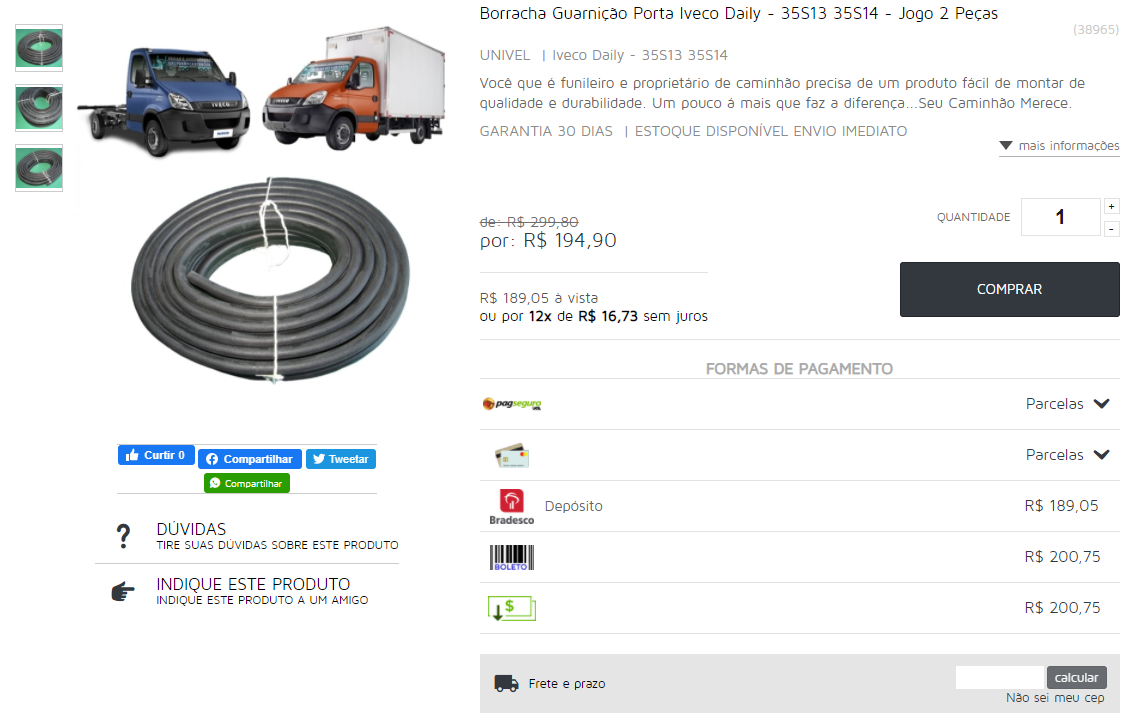Click the PagSeguro payment logo
The image size is (1137, 721).
(512, 404)
